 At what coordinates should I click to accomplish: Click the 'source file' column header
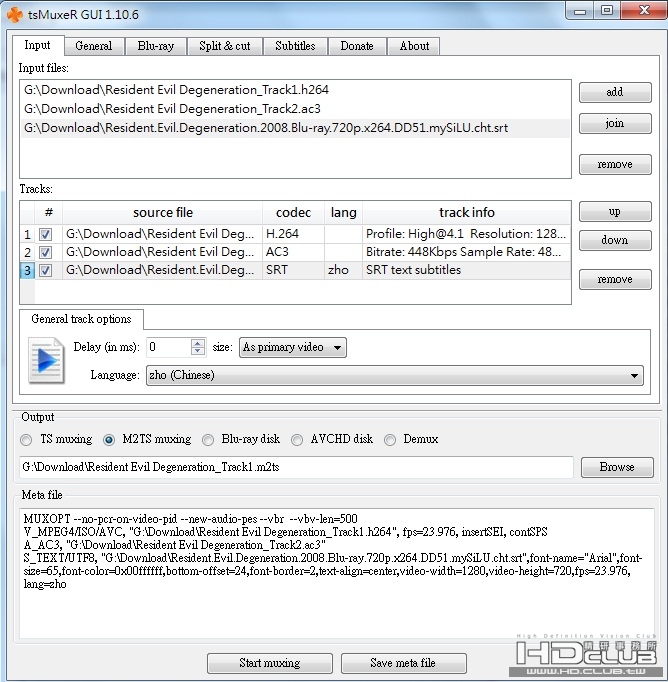coord(163,213)
